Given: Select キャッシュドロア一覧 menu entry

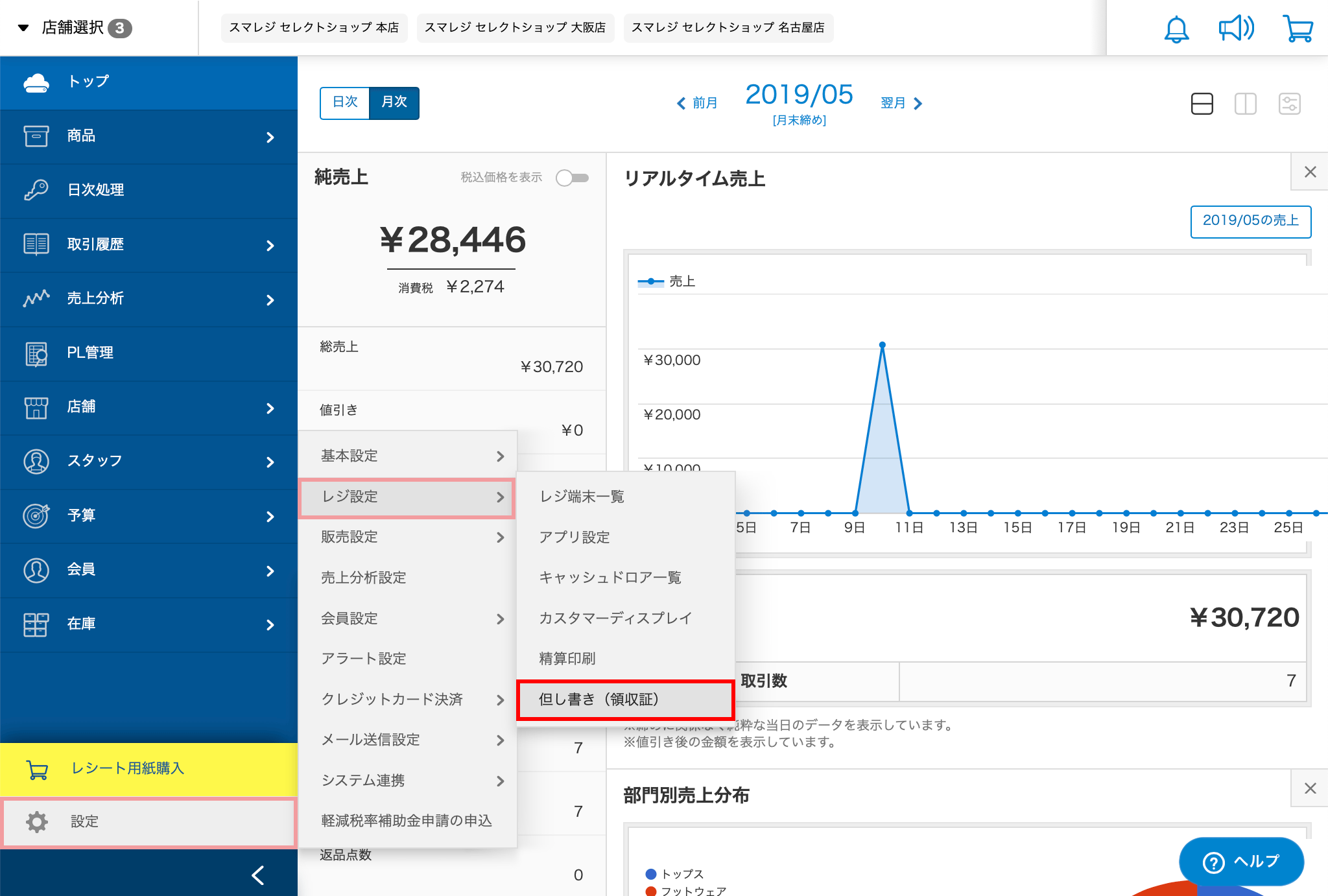Looking at the screenshot, I should [626, 577].
